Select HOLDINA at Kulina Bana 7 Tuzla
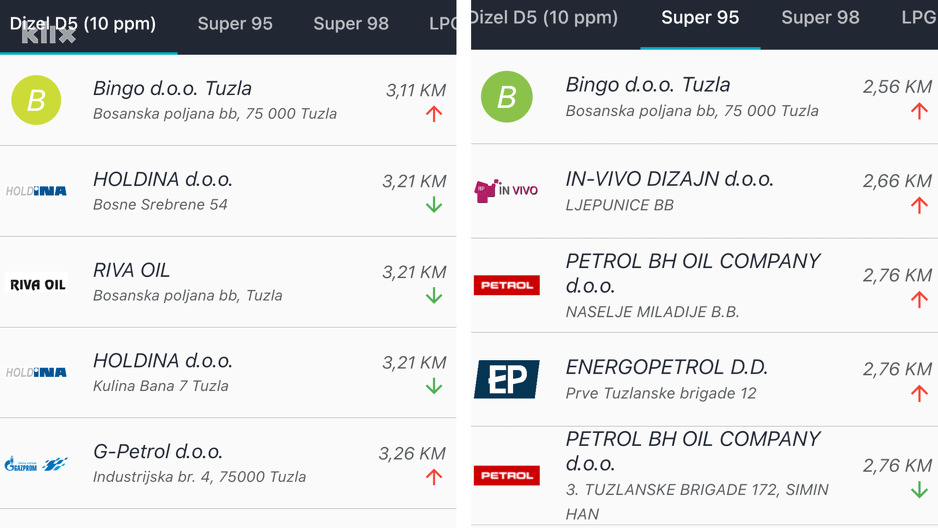 click(x=162, y=361)
